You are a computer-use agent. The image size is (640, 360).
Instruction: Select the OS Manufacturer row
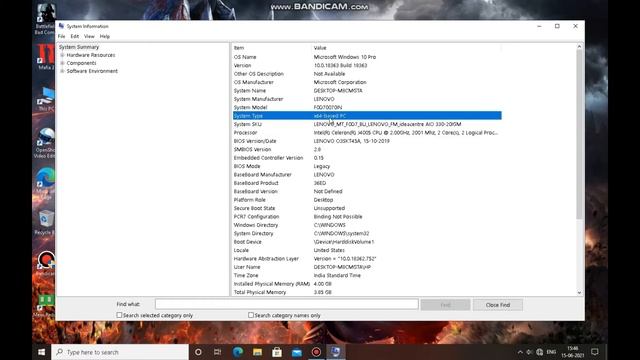coord(367,82)
